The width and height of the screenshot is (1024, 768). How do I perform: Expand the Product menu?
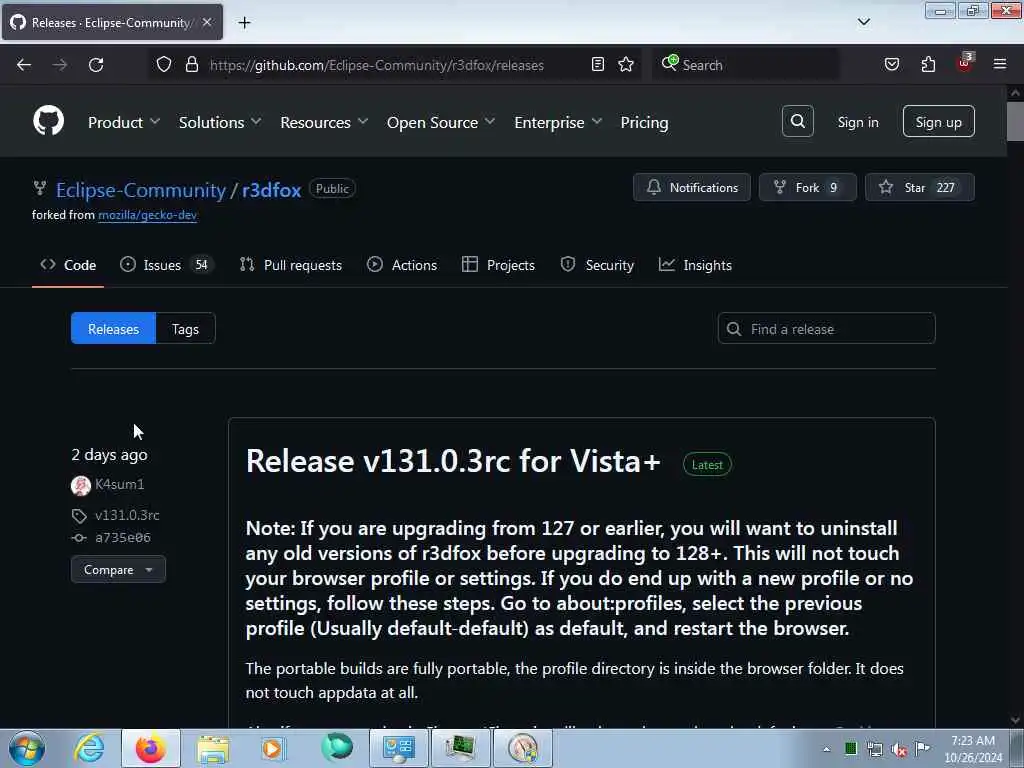[124, 122]
